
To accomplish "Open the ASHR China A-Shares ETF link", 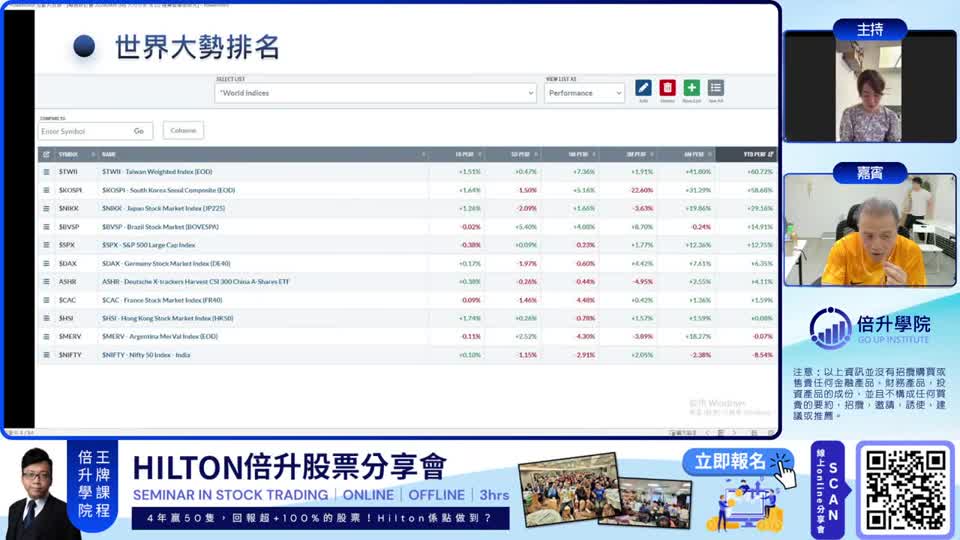I will click(196, 282).
